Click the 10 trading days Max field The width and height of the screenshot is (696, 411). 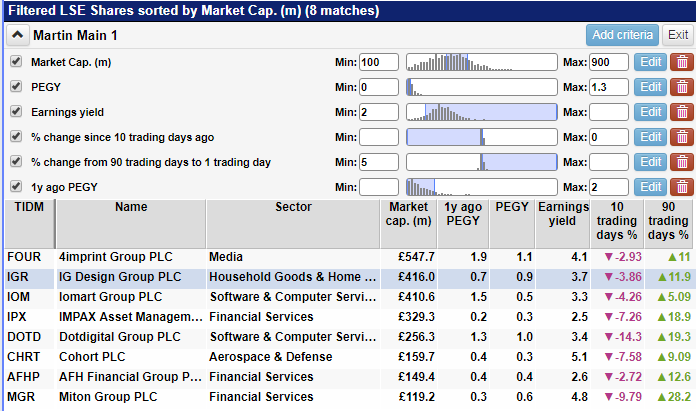tap(609, 137)
